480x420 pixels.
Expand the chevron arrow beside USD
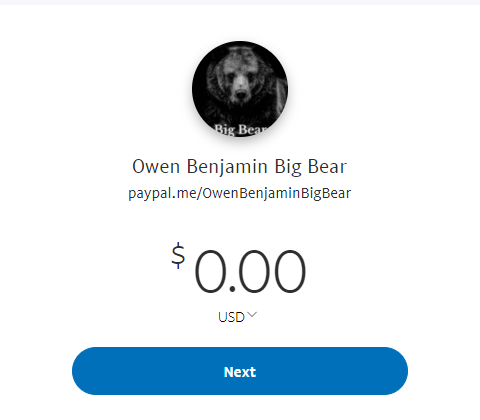click(x=252, y=314)
